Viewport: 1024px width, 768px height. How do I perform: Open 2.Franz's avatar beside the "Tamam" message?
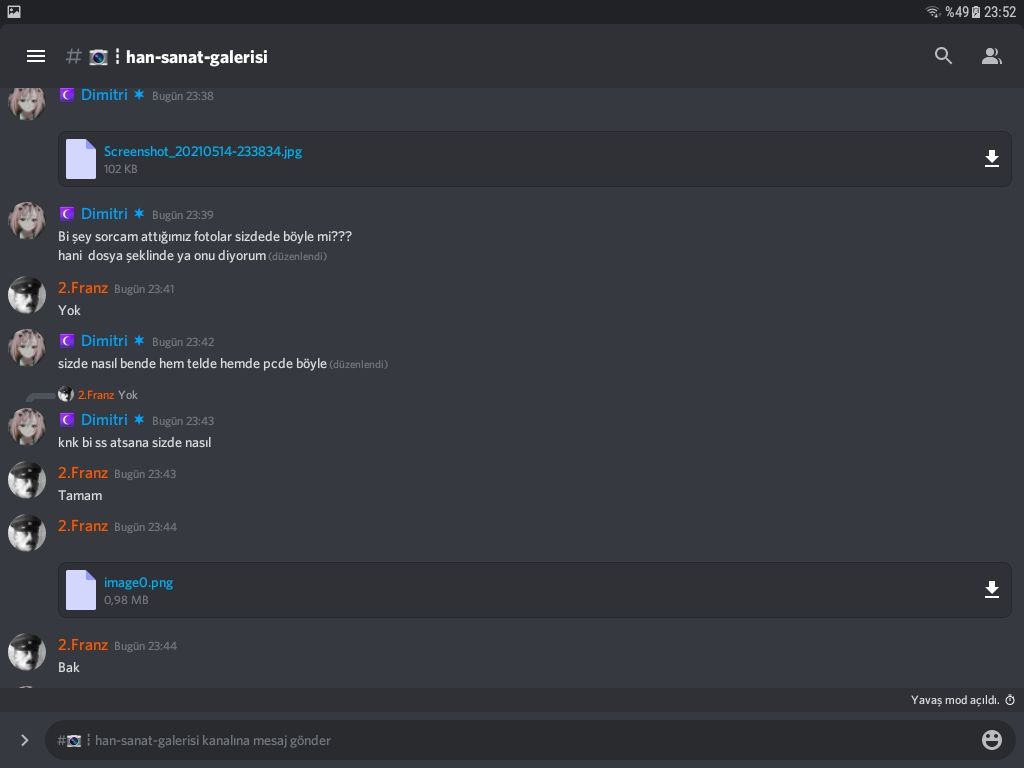pos(27,480)
